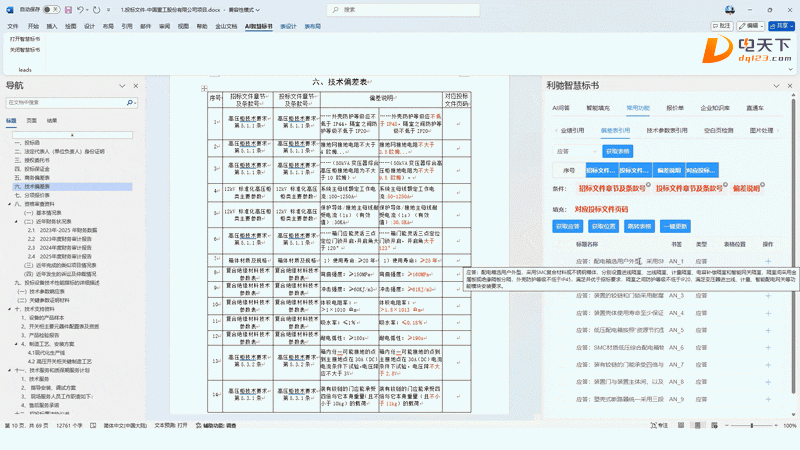This screenshot has height=450, width=800.
Task: Click the navigation search field
Action: tap(65, 103)
